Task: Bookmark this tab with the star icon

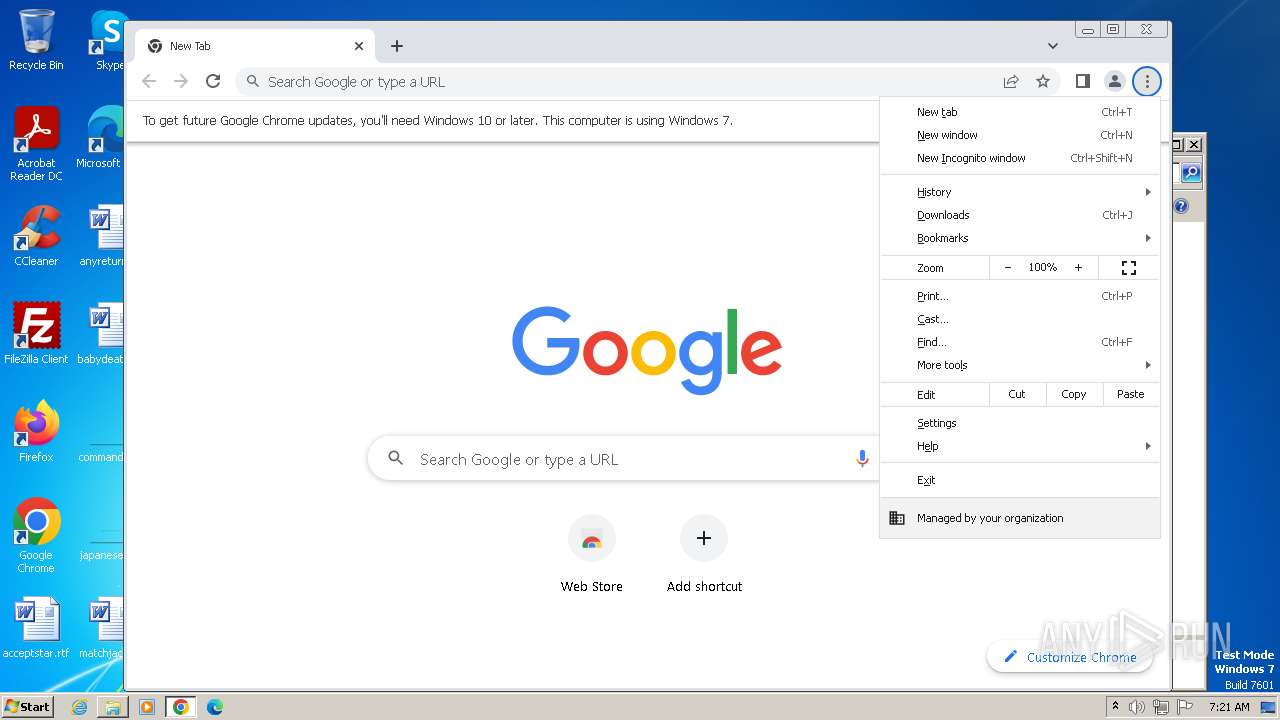Action: 1043,81
